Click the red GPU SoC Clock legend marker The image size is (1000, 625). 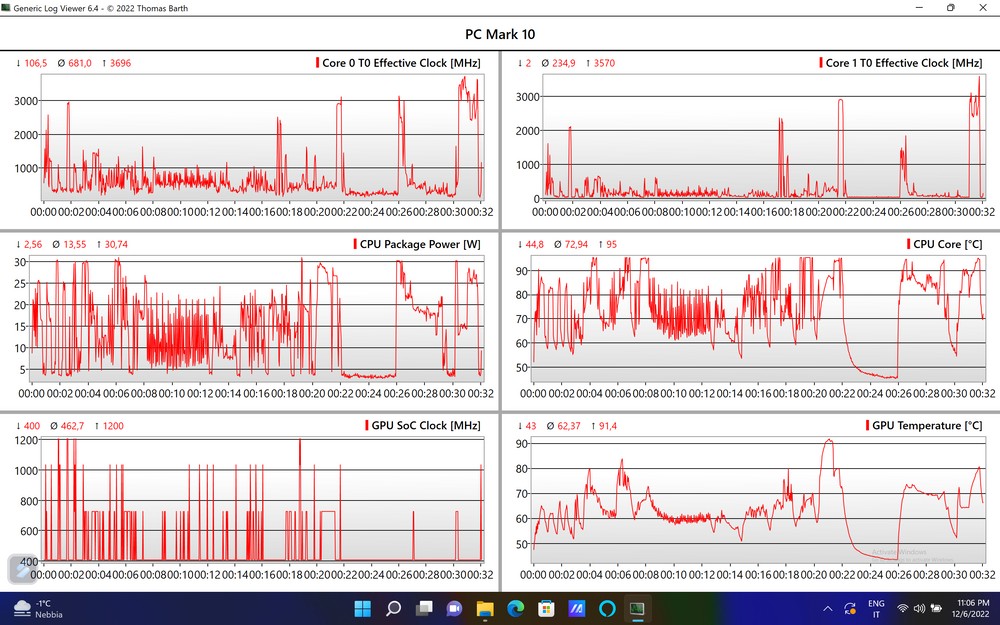pyautogui.click(x=366, y=426)
